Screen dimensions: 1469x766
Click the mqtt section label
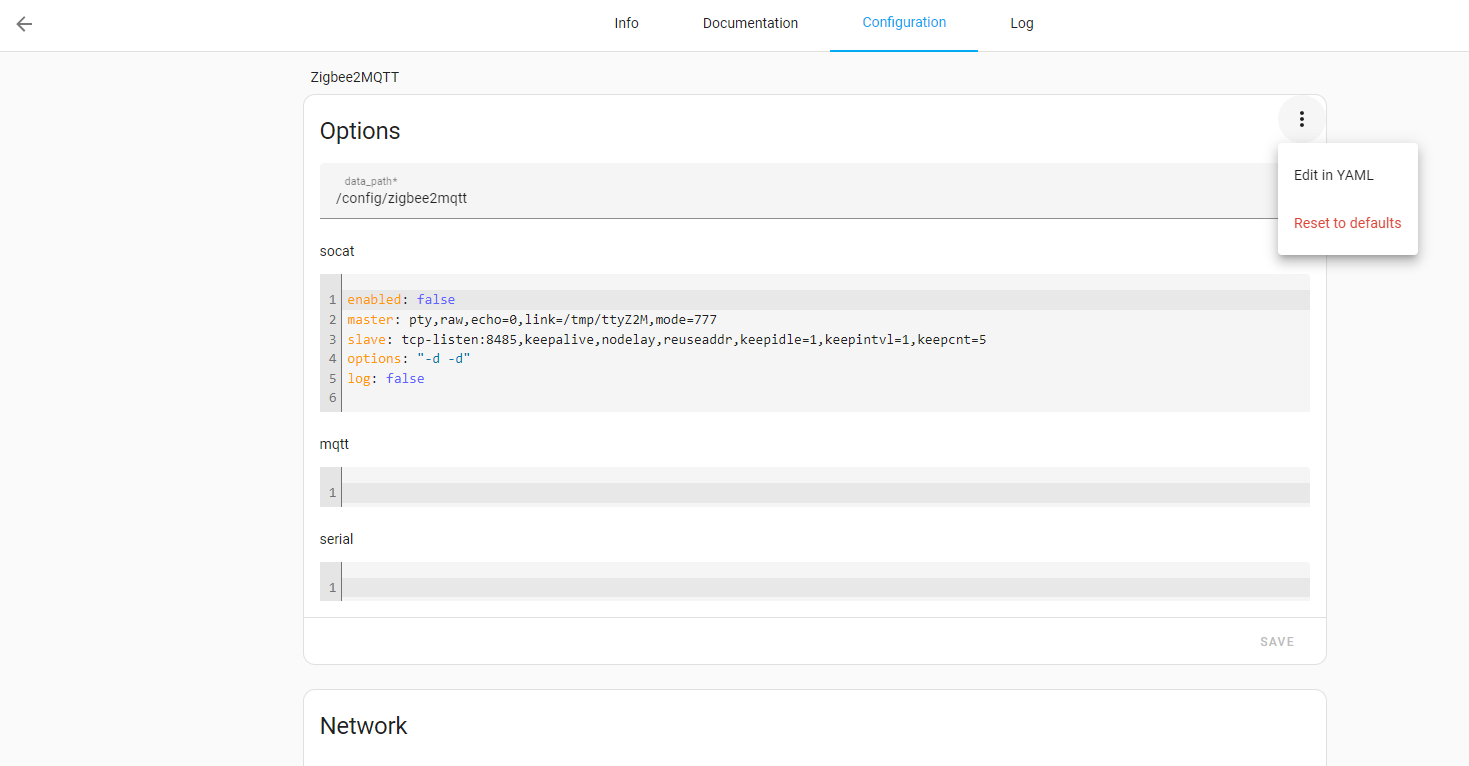click(334, 444)
